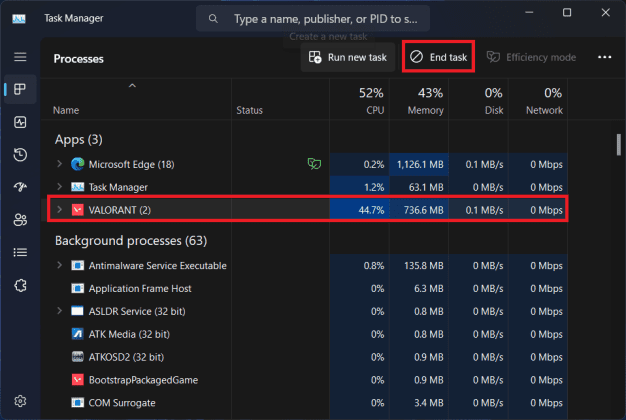Open the three-dot more options menu
This screenshot has width=626, height=420.
[603, 57]
